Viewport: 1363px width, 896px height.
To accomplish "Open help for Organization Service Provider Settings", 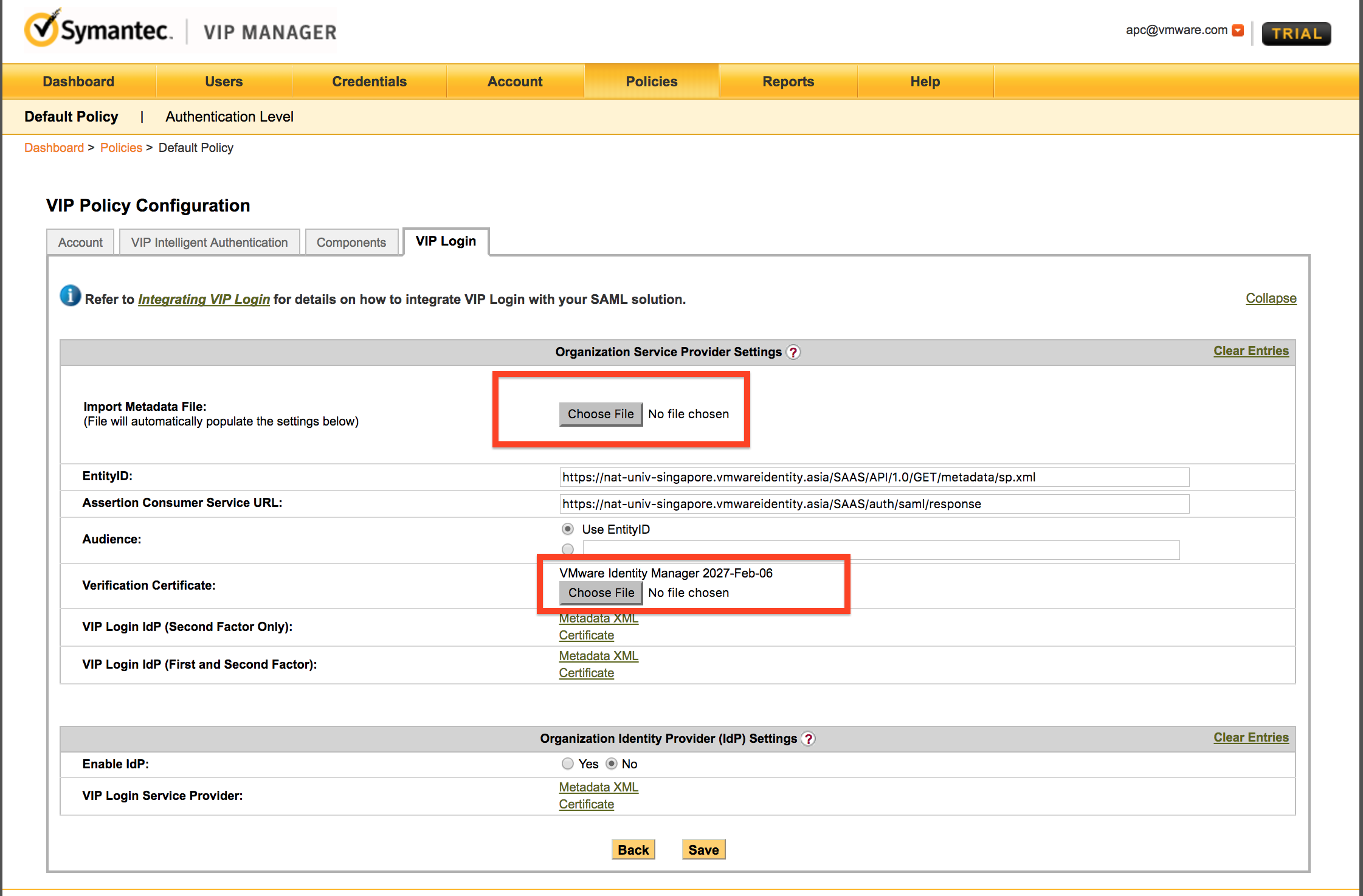I will point(793,353).
